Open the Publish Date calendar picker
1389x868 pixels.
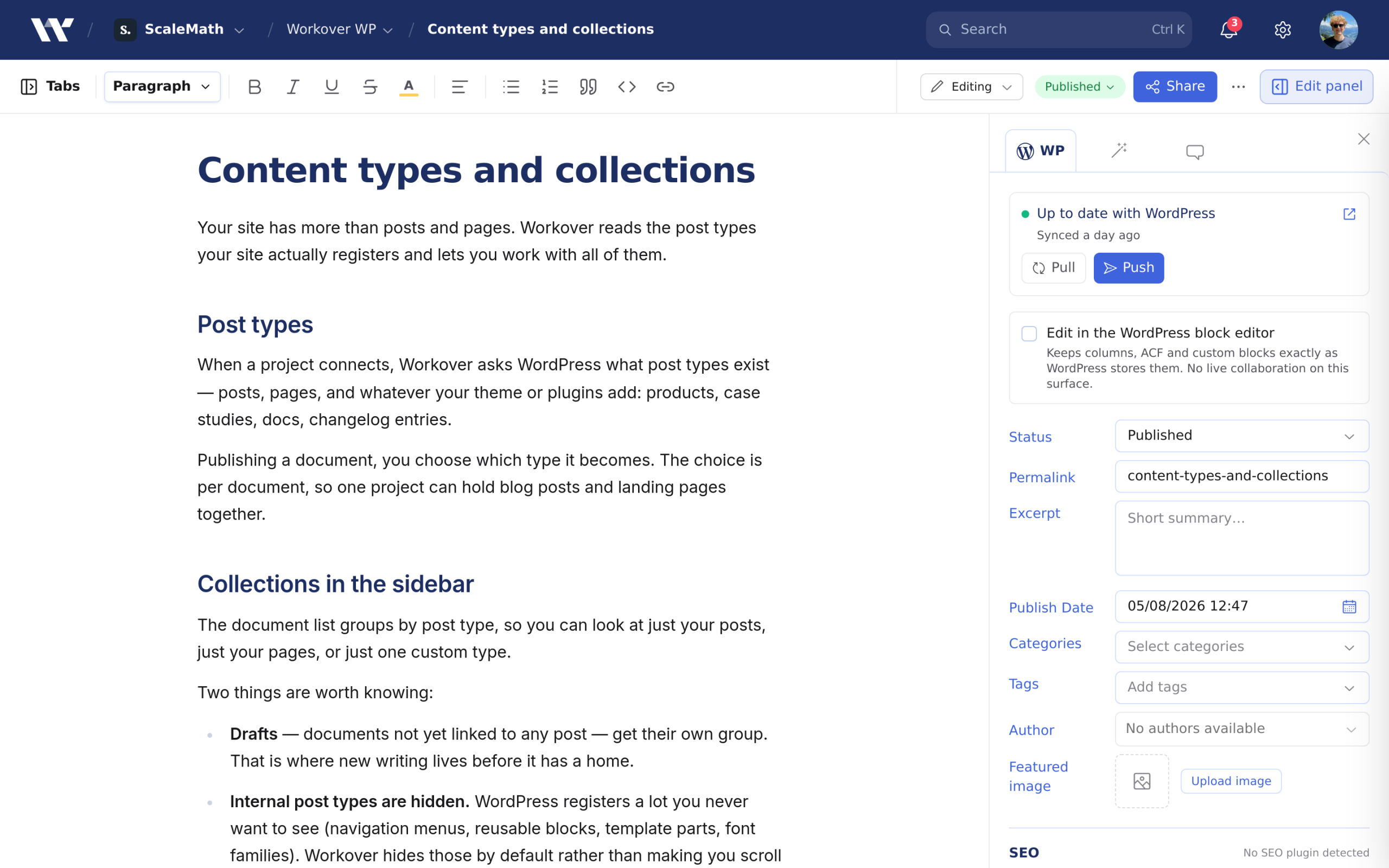click(x=1349, y=606)
